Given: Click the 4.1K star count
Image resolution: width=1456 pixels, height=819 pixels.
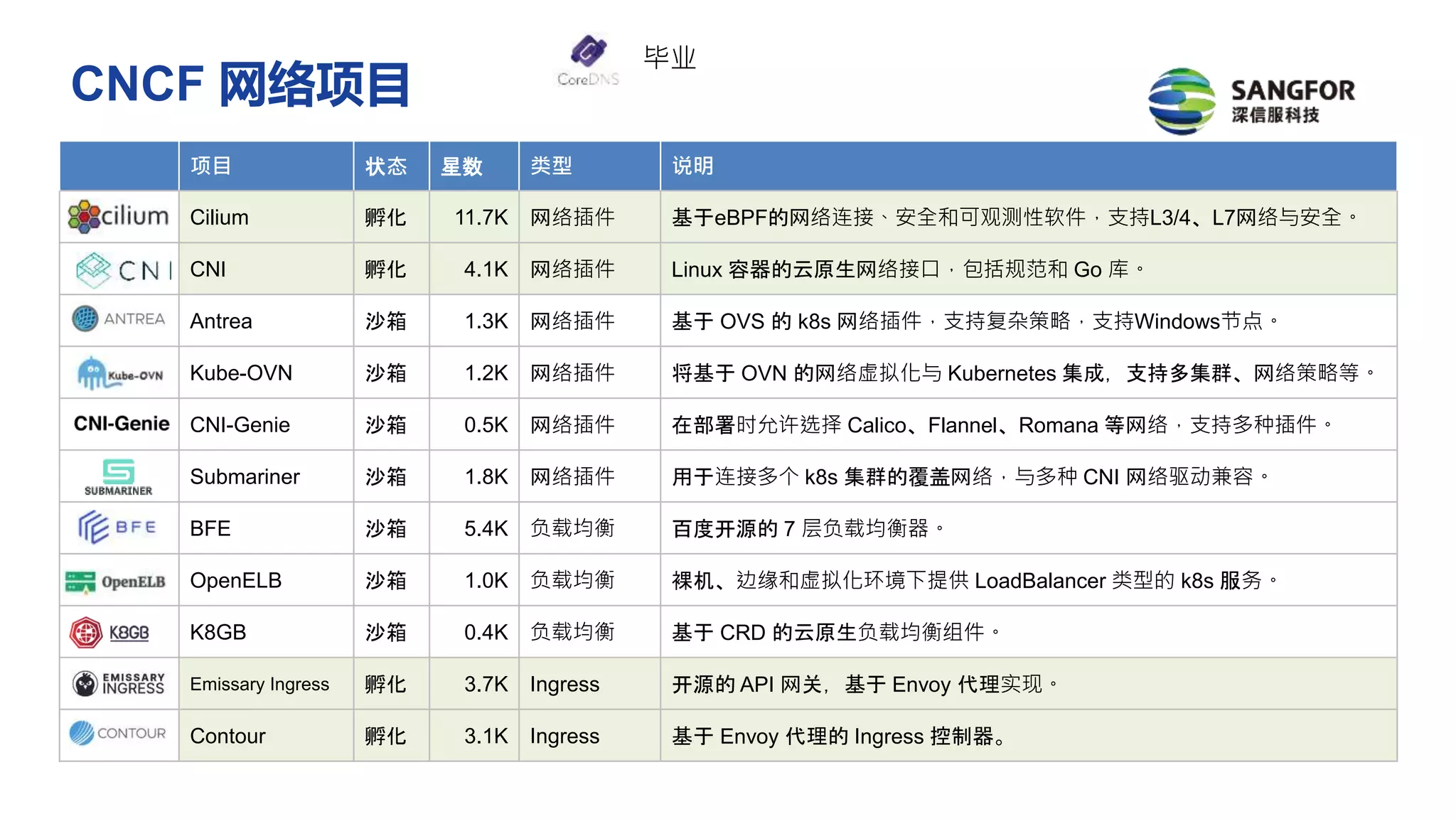Looking at the screenshot, I should [x=486, y=269].
